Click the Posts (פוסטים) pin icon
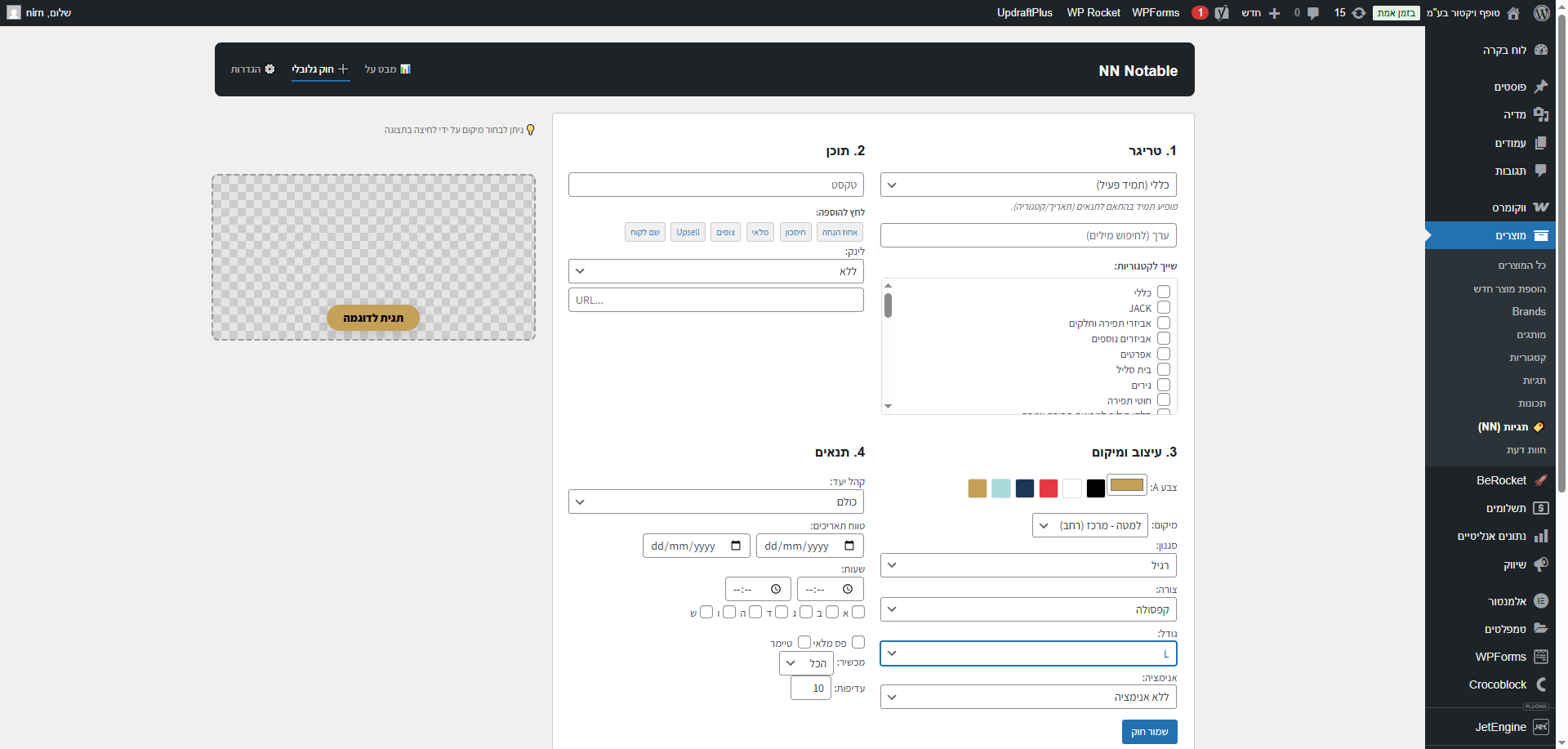This screenshot has width=1568, height=749. [x=1540, y=87]
